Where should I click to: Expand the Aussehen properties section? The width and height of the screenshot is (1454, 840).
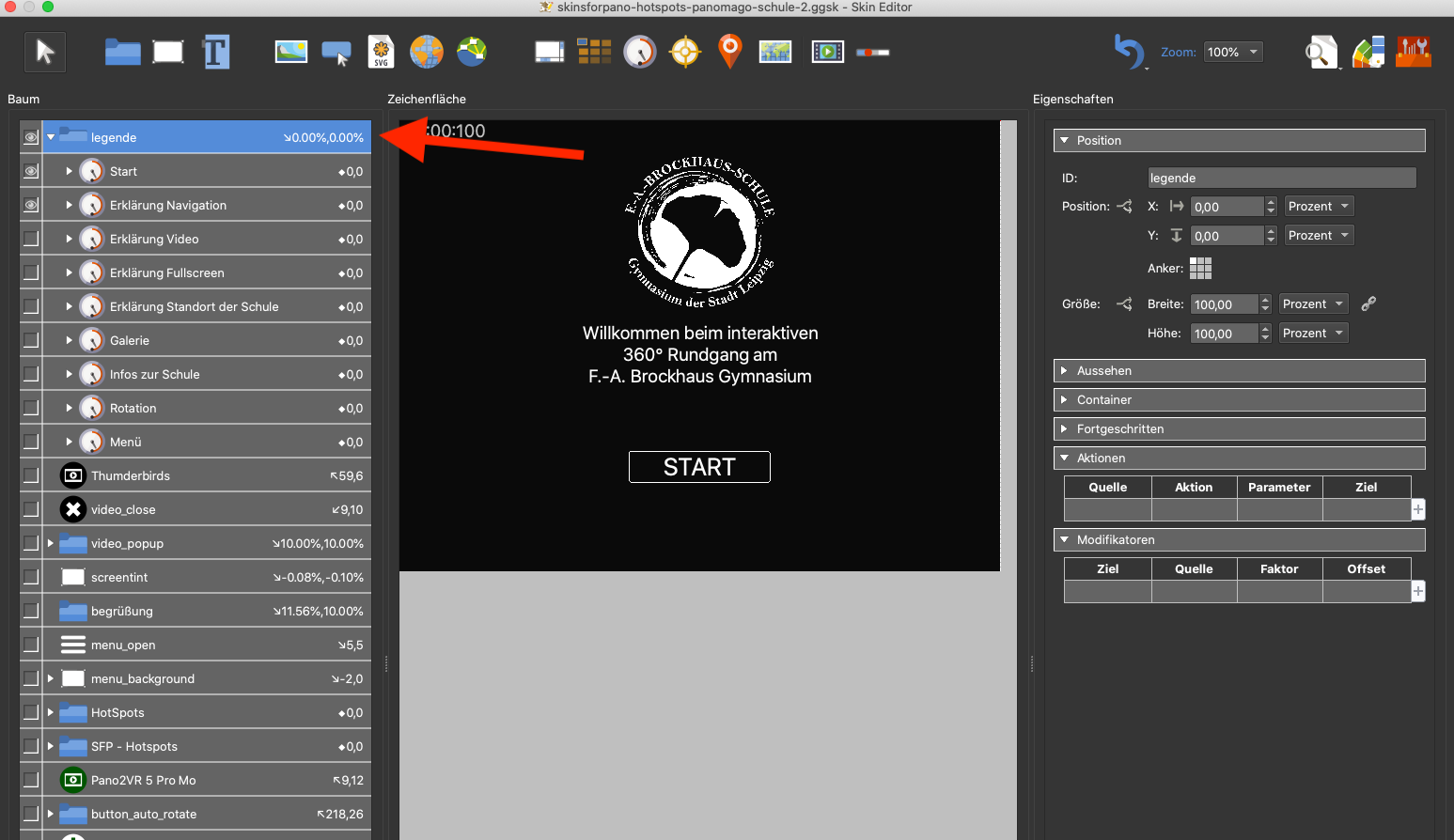coord(1240,370)
